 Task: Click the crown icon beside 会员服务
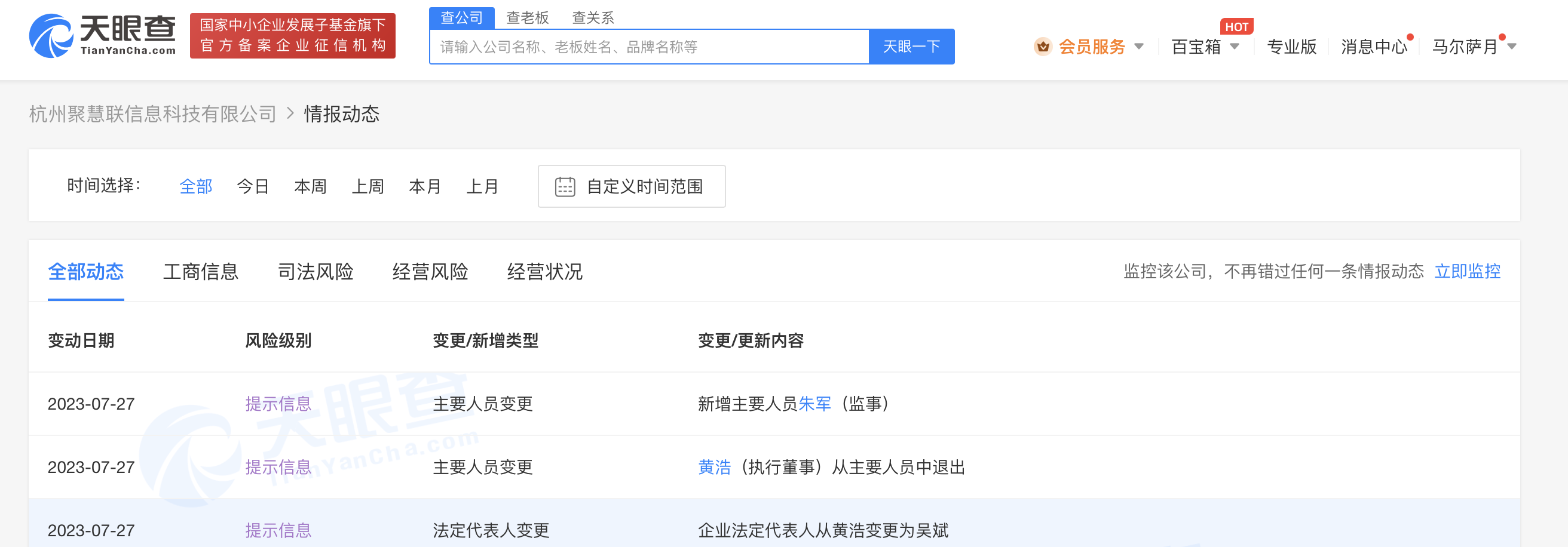pyautogui.click(x=1042, y=47)
